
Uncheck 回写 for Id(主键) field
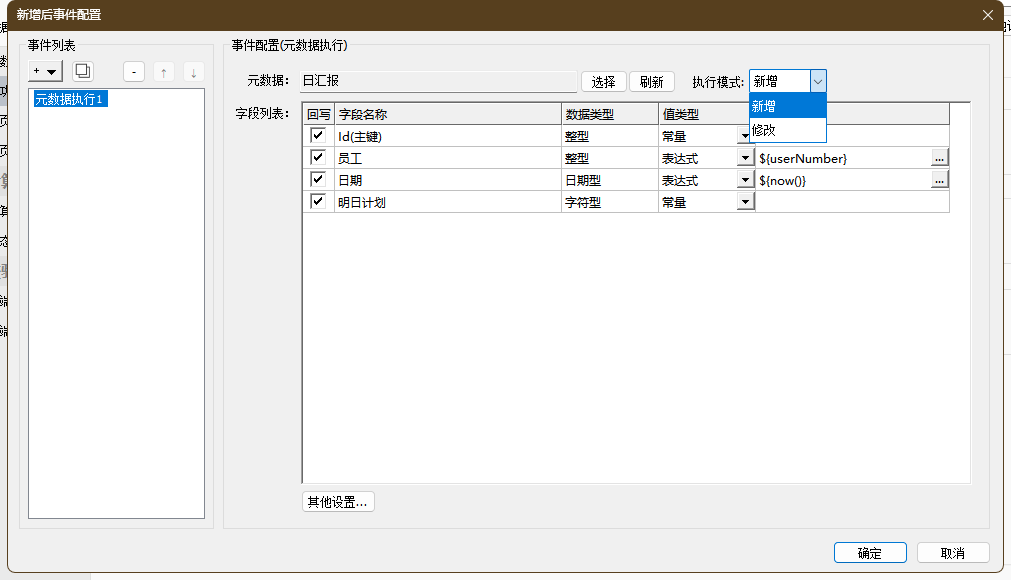pos(318,136)
